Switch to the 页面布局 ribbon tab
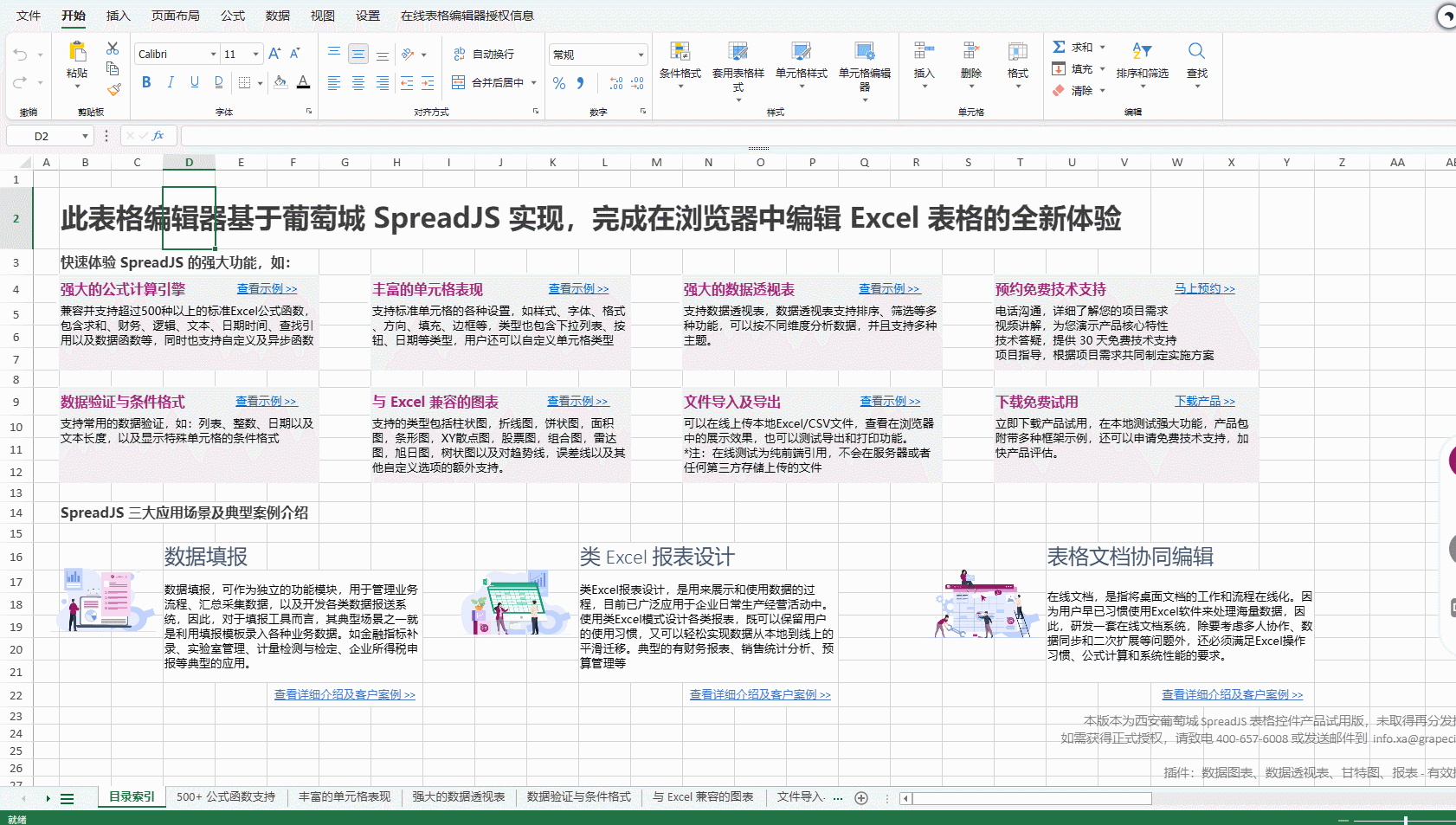The image size is (1456, 825). pyautogui.click(x=176, y=16)
